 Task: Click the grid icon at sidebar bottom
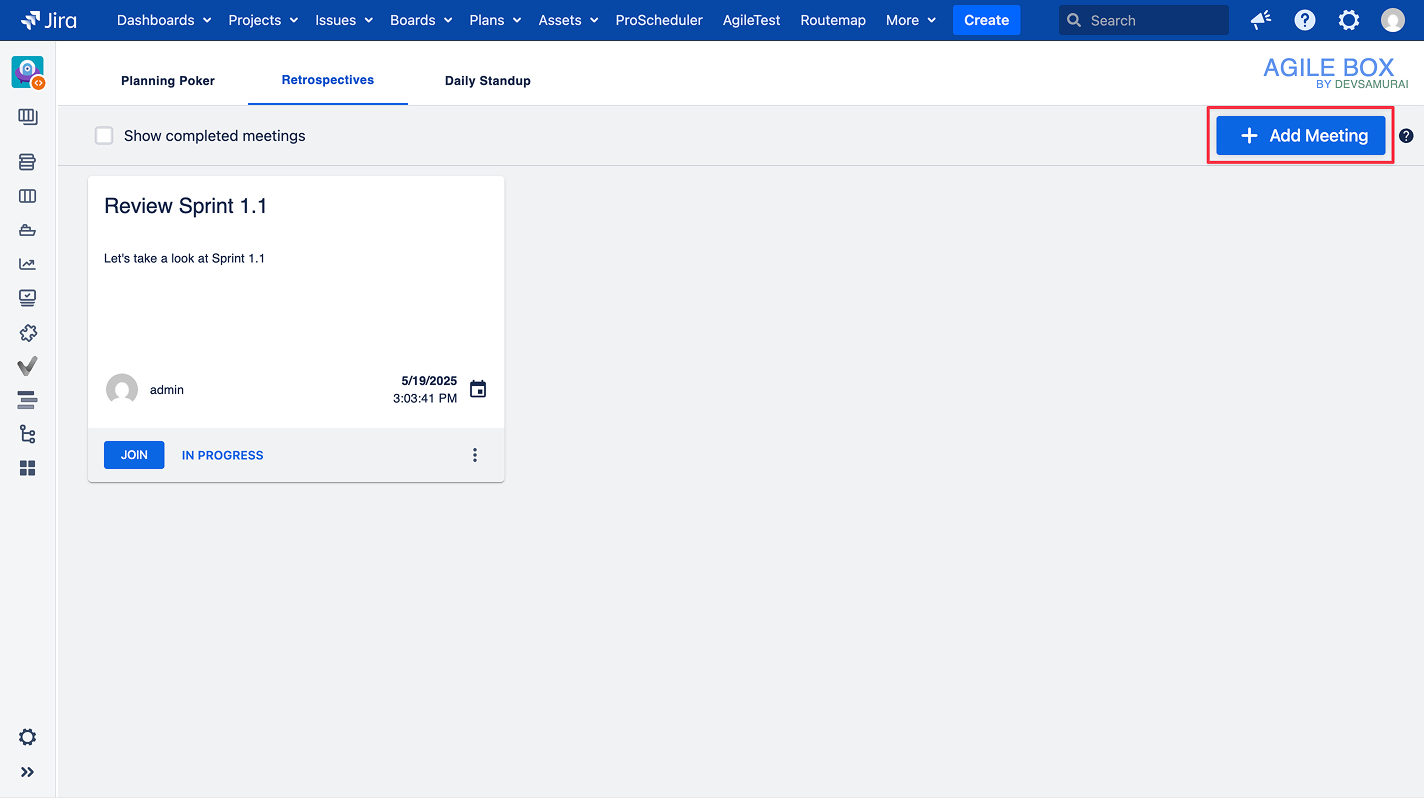click(x=27, y=468)
